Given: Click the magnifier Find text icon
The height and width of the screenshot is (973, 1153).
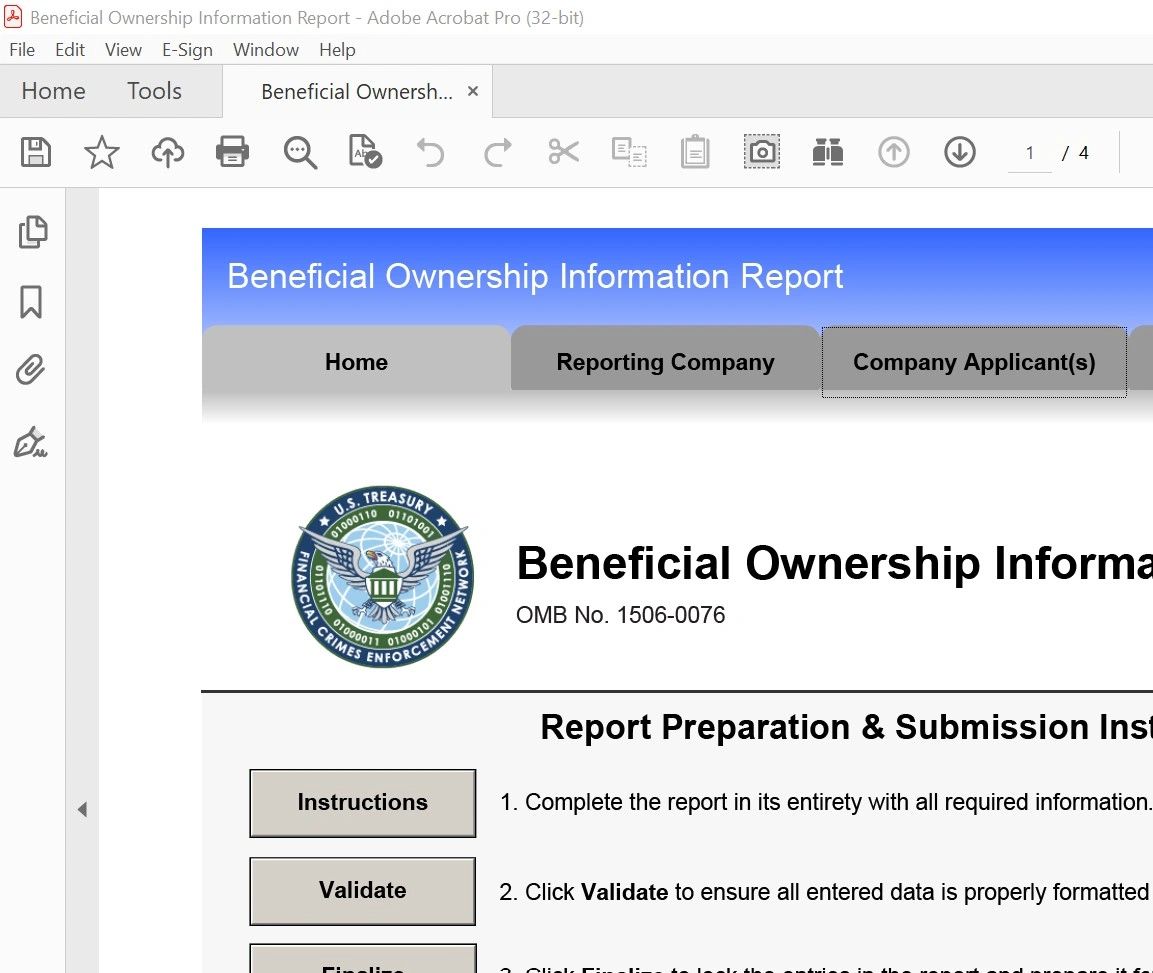Looking at the screenshot, I should click(300, 152).
